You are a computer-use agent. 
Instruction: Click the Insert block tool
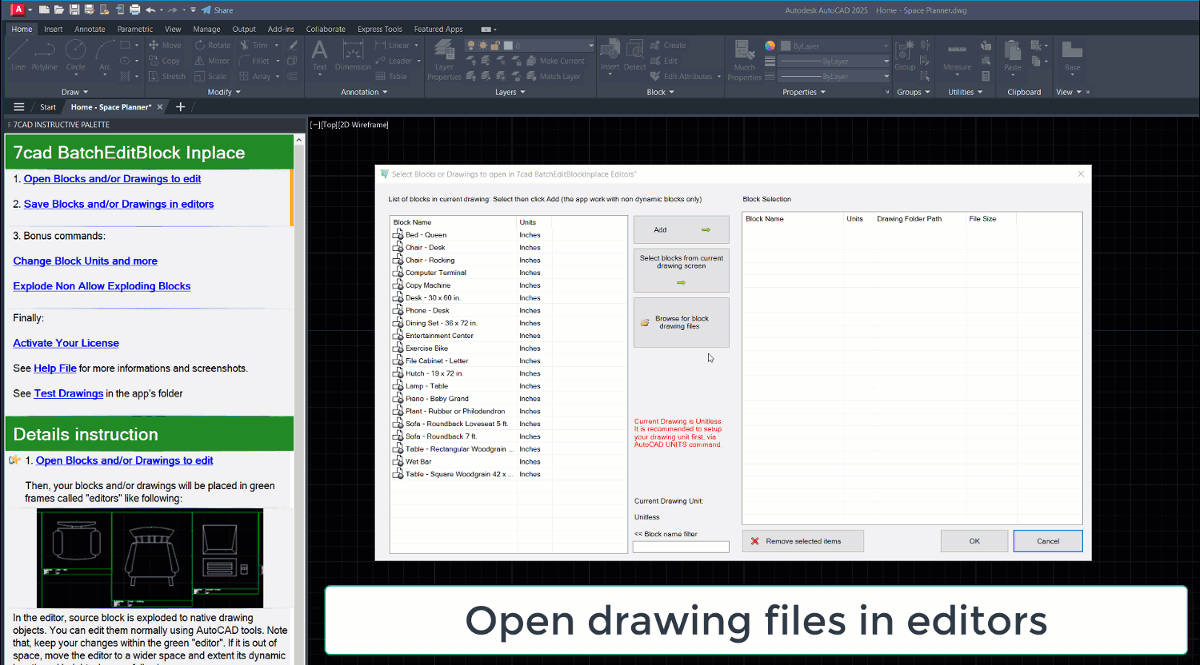click(610, 55)
